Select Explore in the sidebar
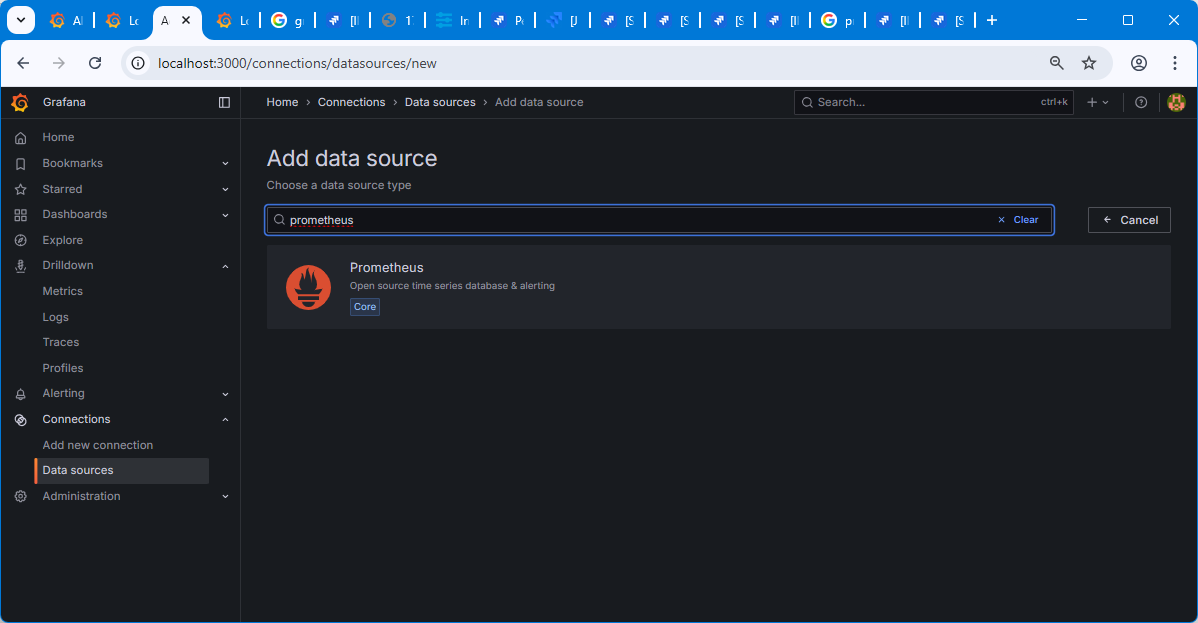Image resolution: width=1198 pixels, height=623 pixels. [62, 240]
